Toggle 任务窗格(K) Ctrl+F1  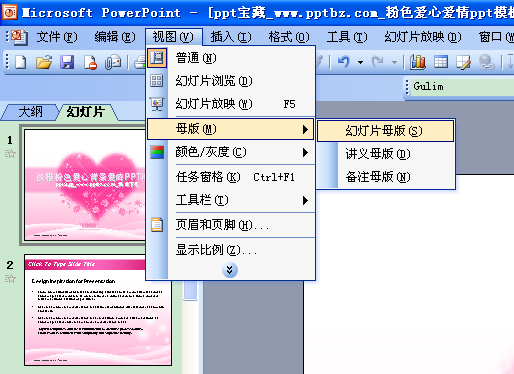[231, 177]
